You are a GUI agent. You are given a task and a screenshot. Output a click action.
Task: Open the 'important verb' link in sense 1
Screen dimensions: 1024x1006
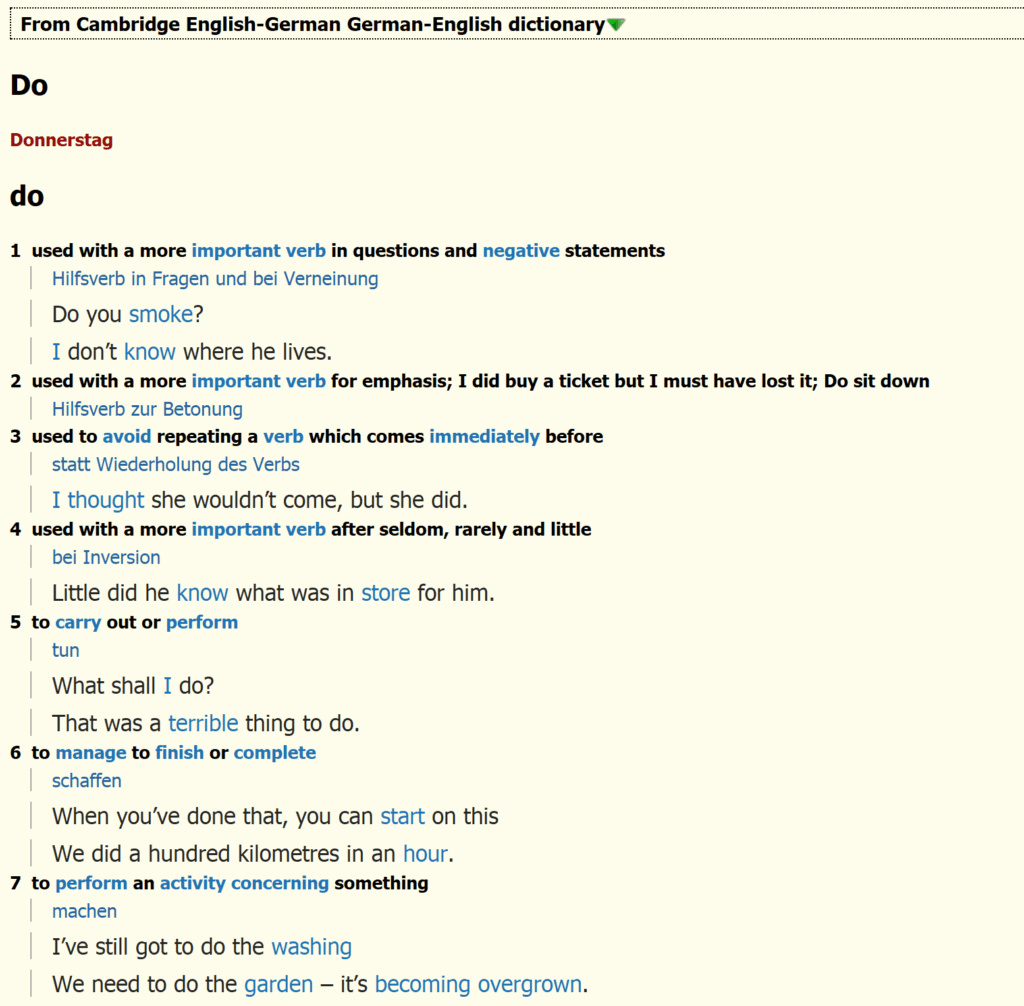coord(258,250)
